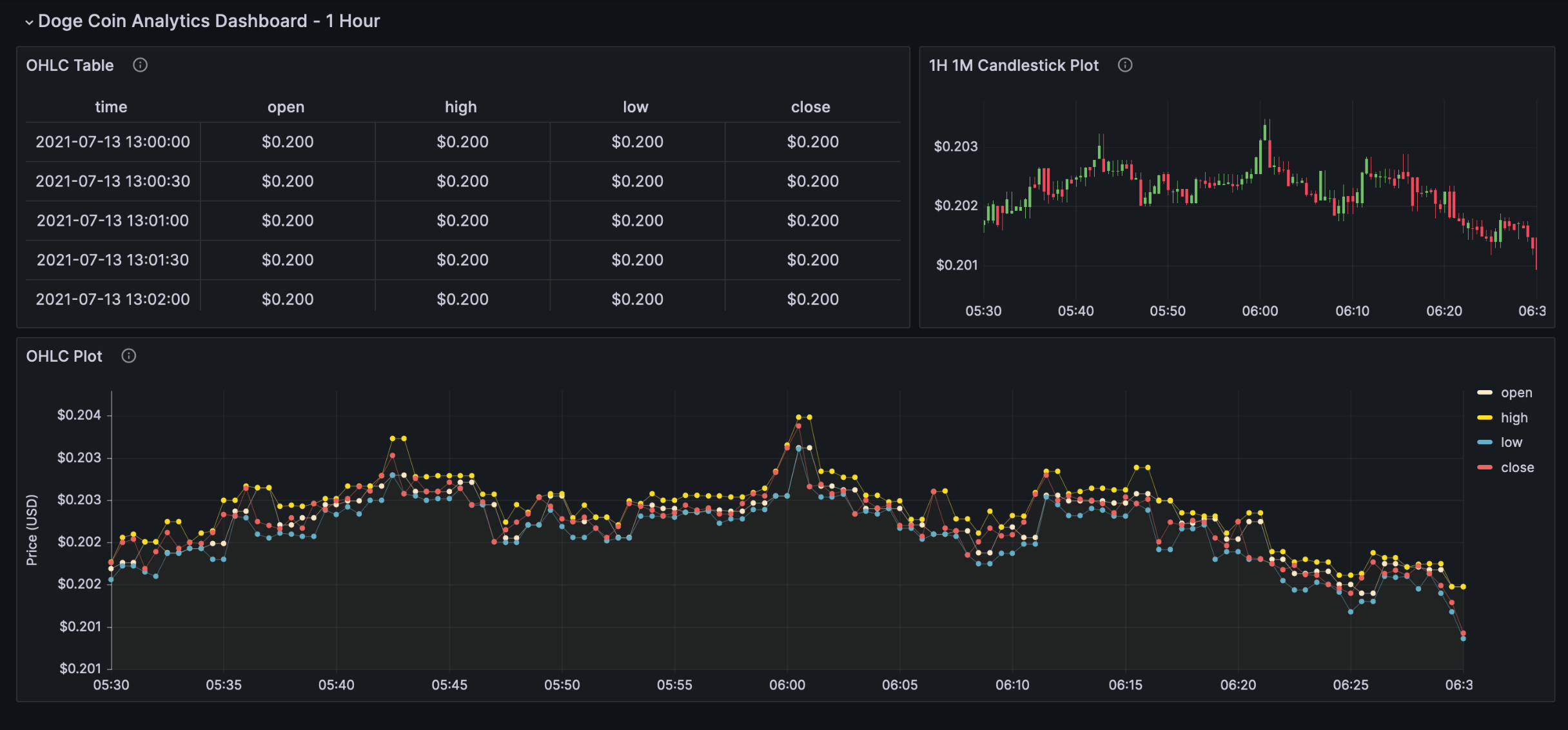This screenshot has width=1568, height=730.
Task: Click the 06:15 label on the OHLC Plot x-axis
Action: point(1125,685)
